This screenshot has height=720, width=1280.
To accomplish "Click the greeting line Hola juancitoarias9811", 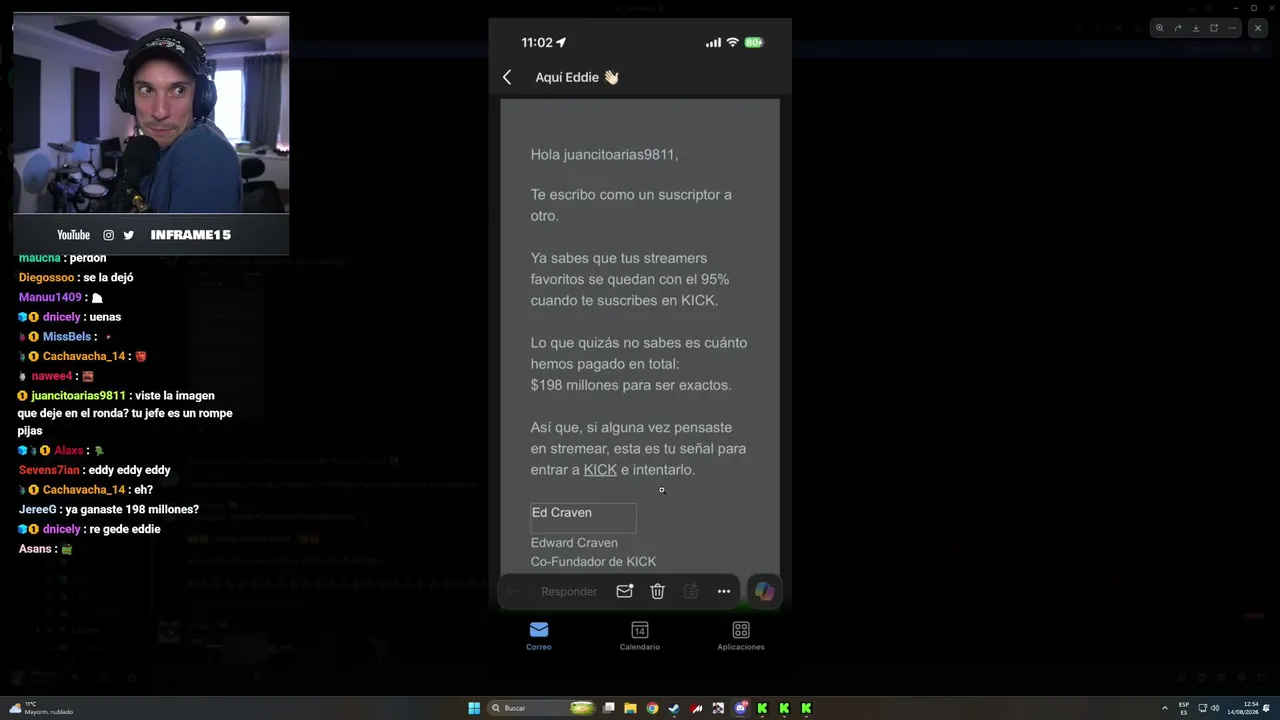I will pyautogui.click(x=604, y=155).
